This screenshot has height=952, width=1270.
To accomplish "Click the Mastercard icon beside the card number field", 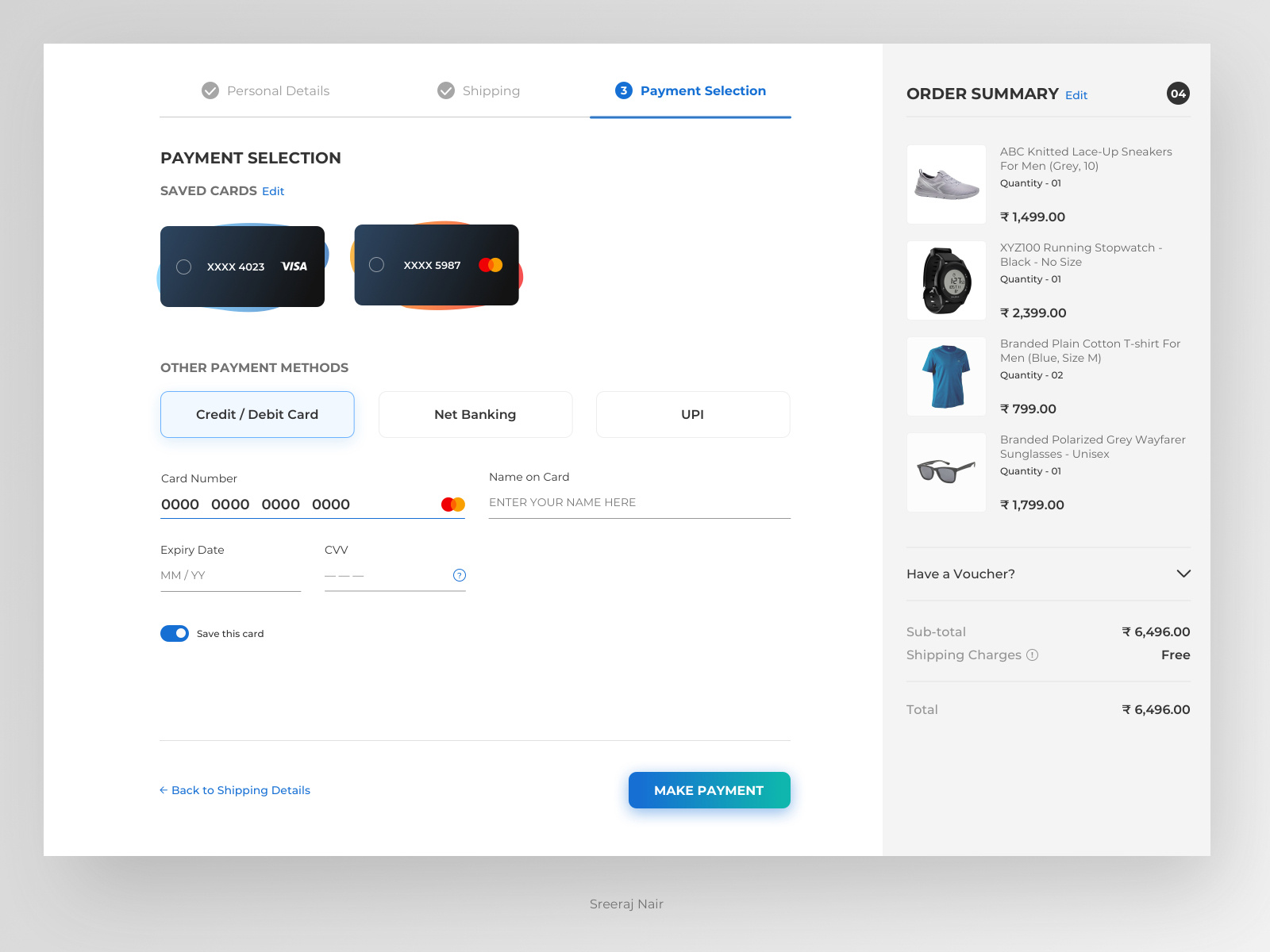I will tap(452, 504).
